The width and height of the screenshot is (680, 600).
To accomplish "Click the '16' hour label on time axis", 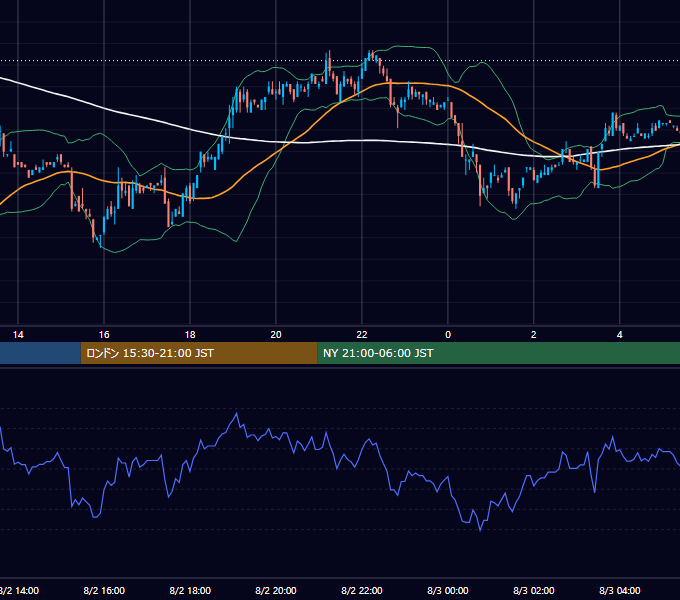I will (104, 335).
